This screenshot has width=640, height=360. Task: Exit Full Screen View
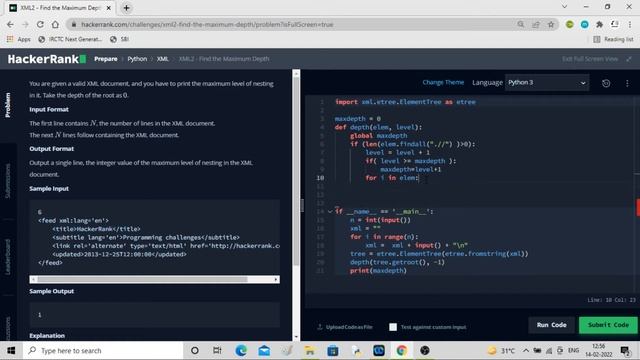[596, 59]
